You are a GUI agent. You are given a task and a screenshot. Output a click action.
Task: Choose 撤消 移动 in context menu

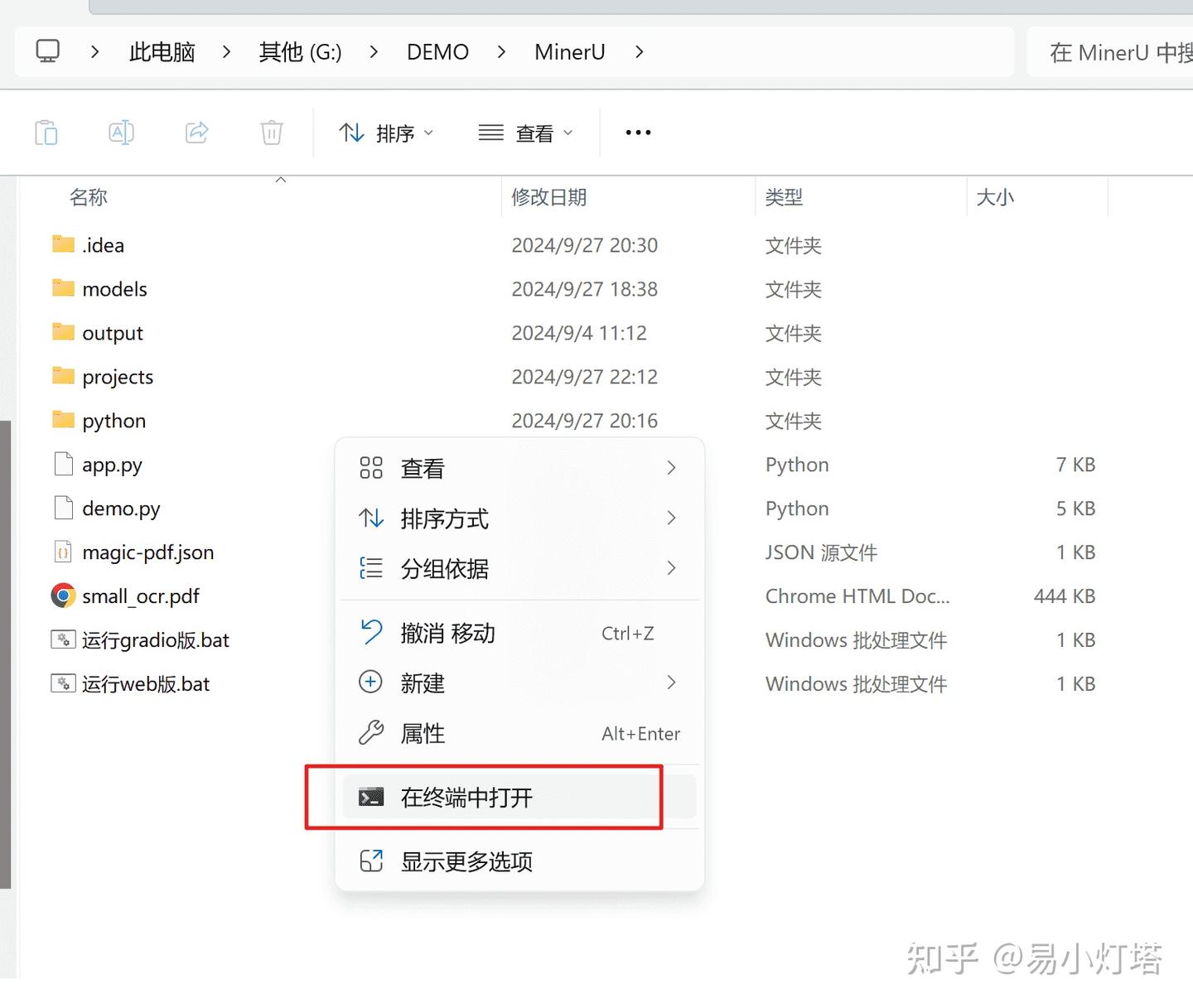click(x=519, y=633)
